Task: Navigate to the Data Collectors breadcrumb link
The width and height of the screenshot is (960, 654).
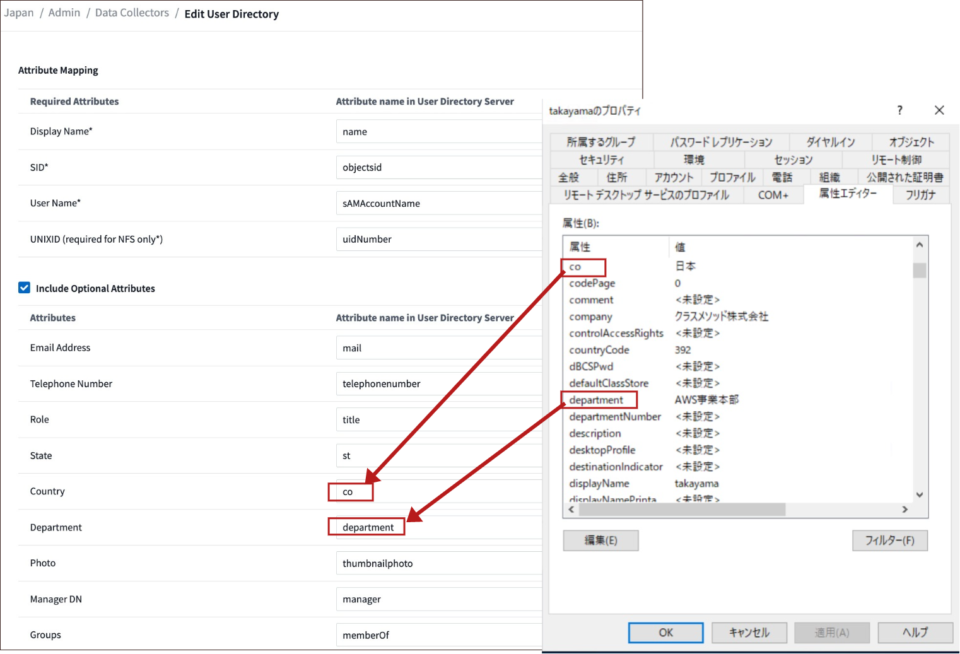Action: pos(131,13)
